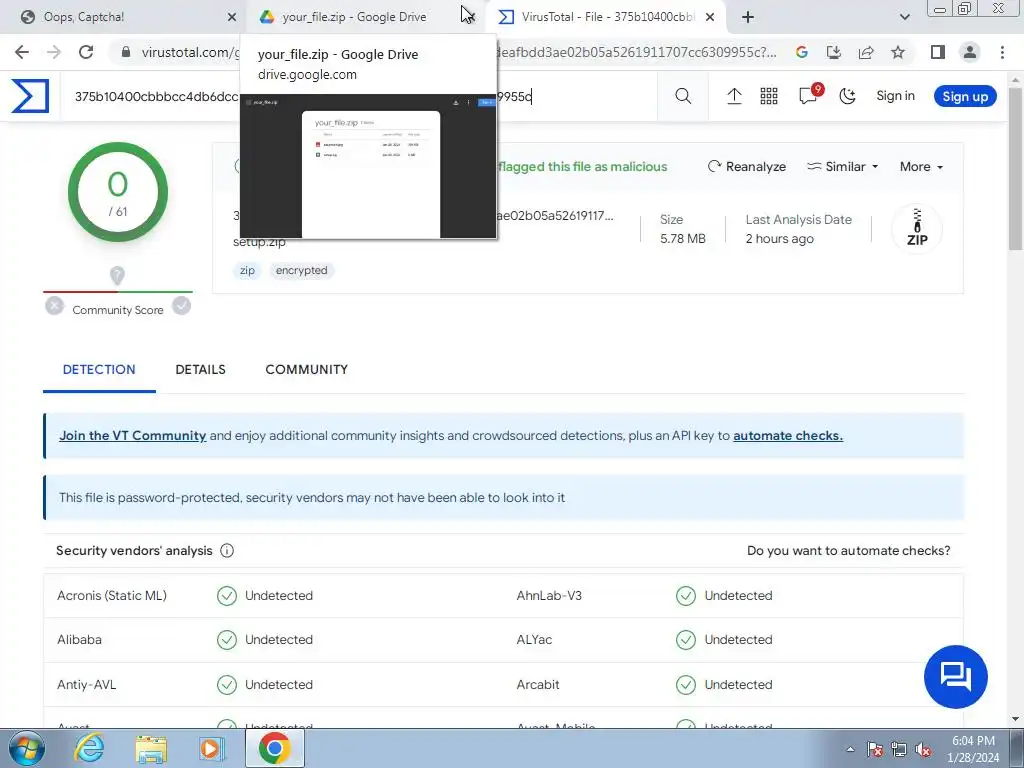
Task: Open the notifications comment icon
Action: pyautogui.click(x=808, y=96)
